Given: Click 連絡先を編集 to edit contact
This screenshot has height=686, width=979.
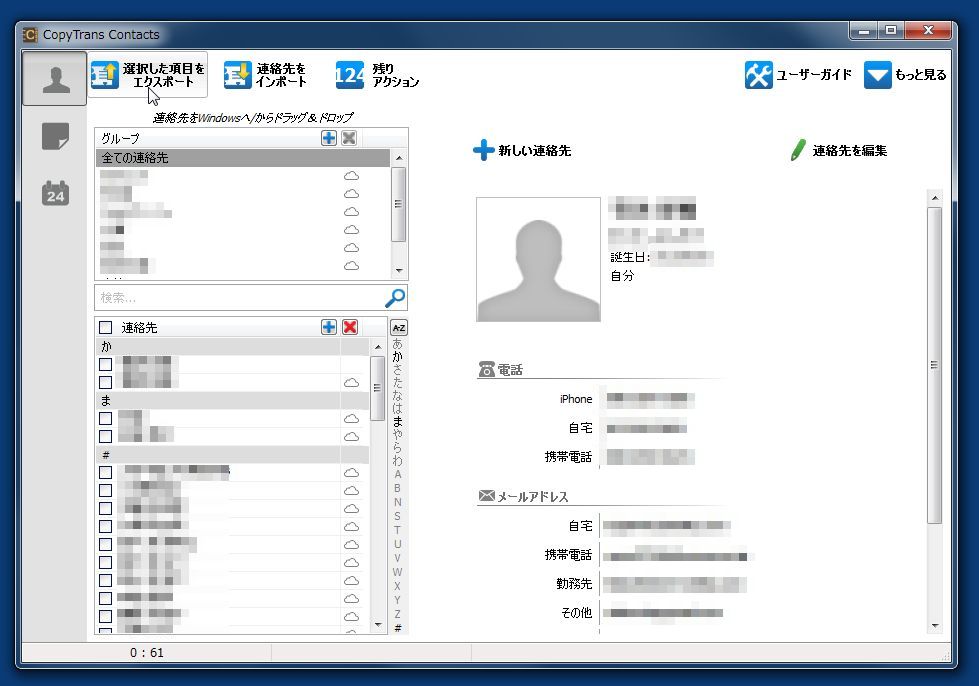Looking at the screenshot, I should [839, 150].
